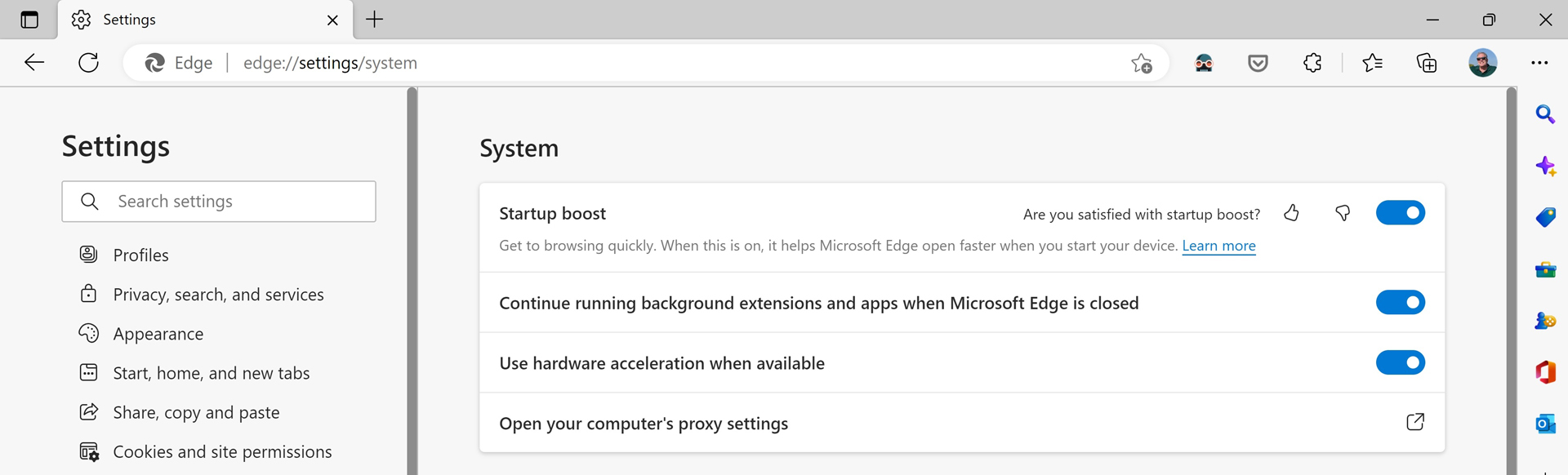Click the thumbs down feedback icon

[1343, 214]
